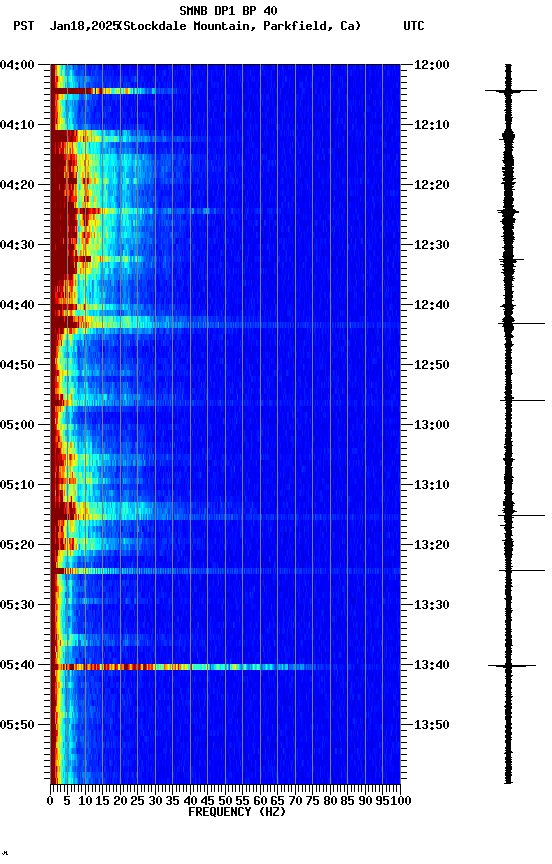Click the 50 Hz frequency tick label
Viewport: 552px width, 864px height.
pos(225,801)
